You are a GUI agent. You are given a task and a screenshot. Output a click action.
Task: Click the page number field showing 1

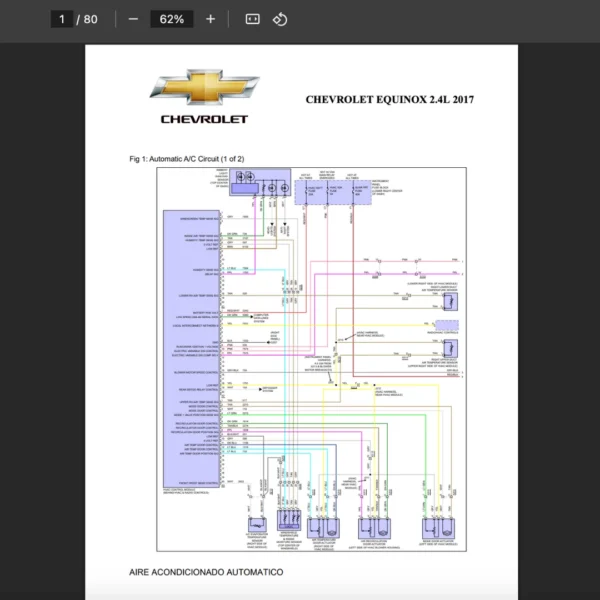pyautogui.click(x=62, y=19)
